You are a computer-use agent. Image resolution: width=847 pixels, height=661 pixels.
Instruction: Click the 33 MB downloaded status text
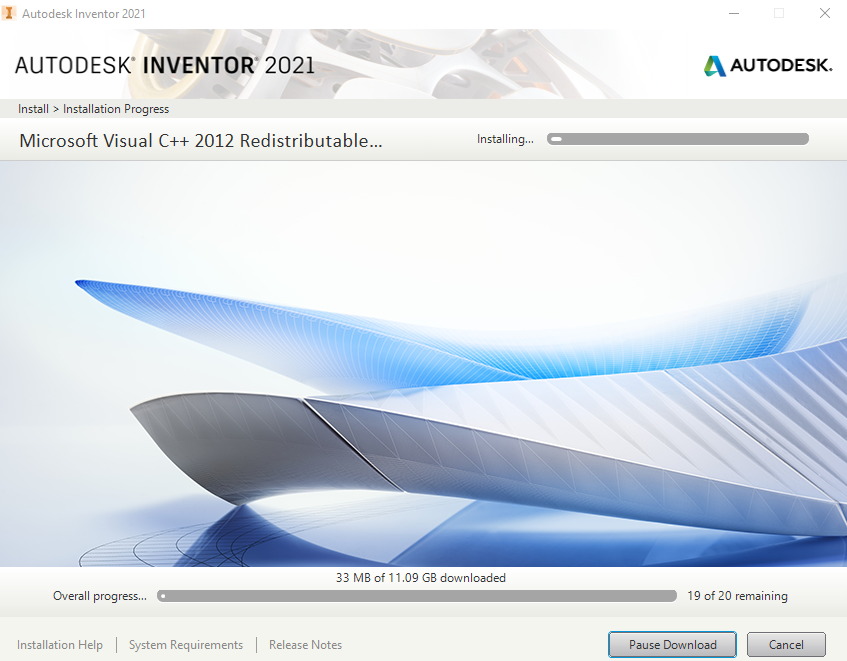click(x=420, y=577)
